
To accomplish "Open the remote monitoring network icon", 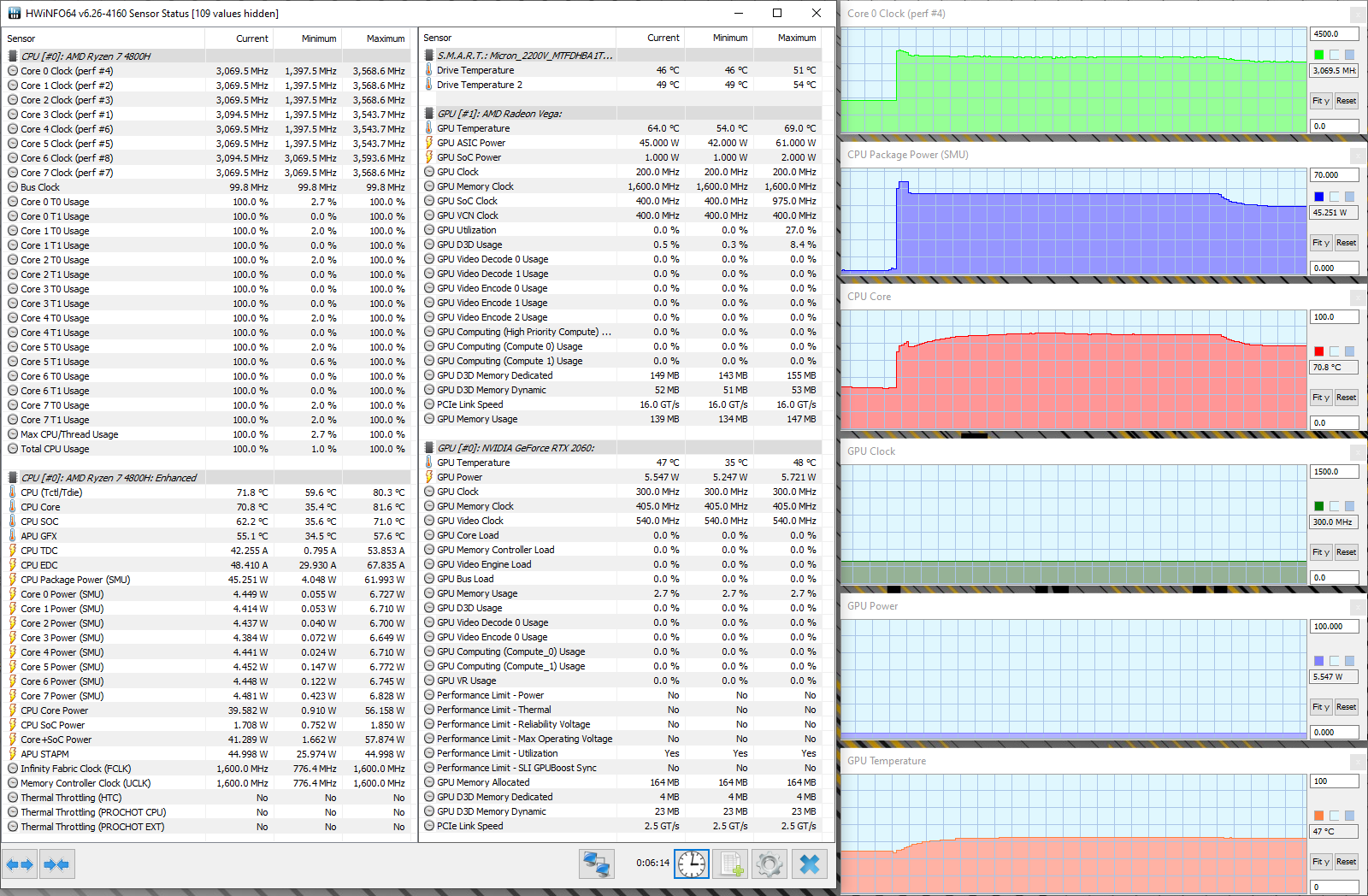I will coord(596,864).
